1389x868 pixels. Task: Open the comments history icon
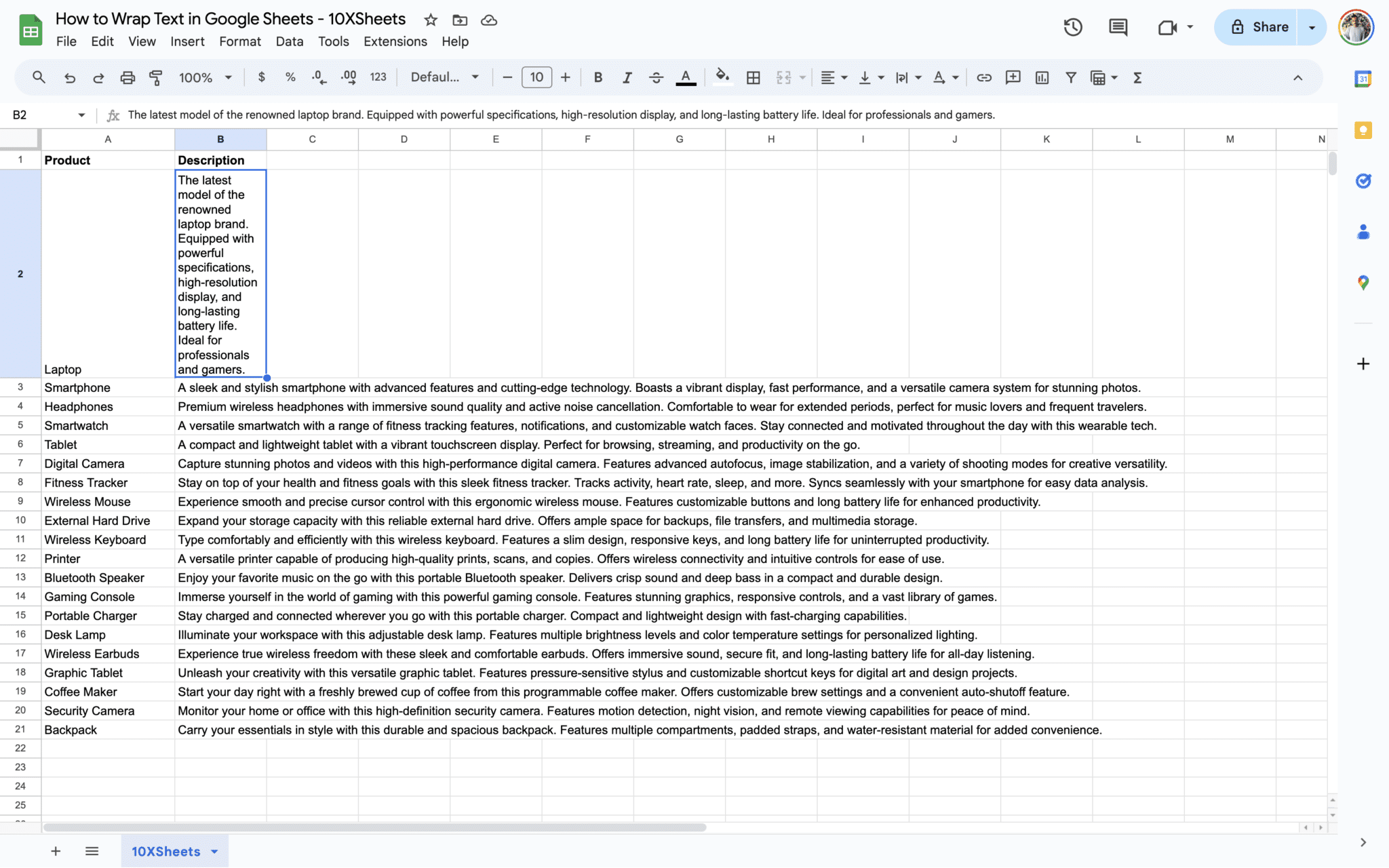pos(1118,27)
